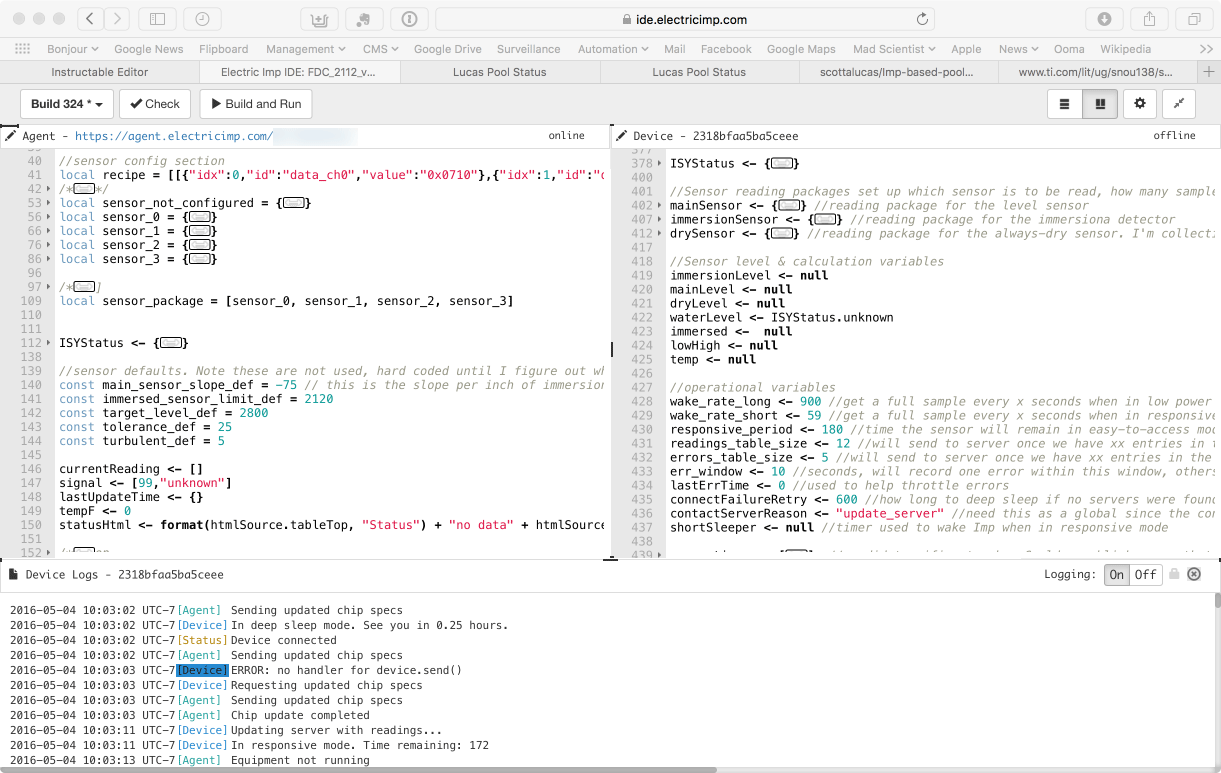Viewport: 1221px width, 773px height.
Task: Show more bookmarks chevron
Action: click(1206, 49)
